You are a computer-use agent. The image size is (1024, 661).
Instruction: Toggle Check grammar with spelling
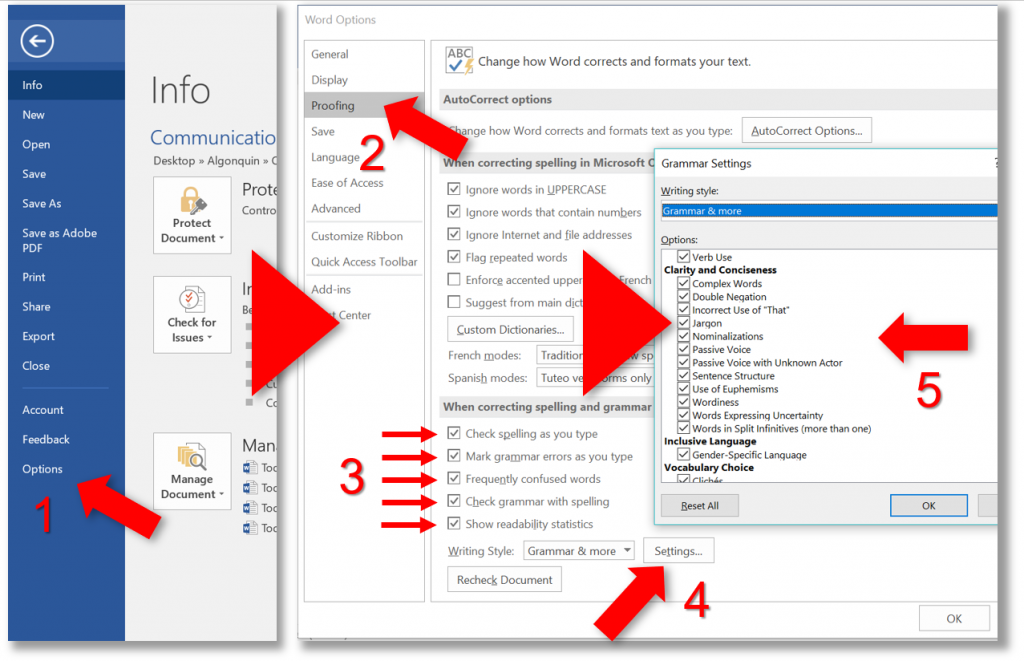coord(454,501)
